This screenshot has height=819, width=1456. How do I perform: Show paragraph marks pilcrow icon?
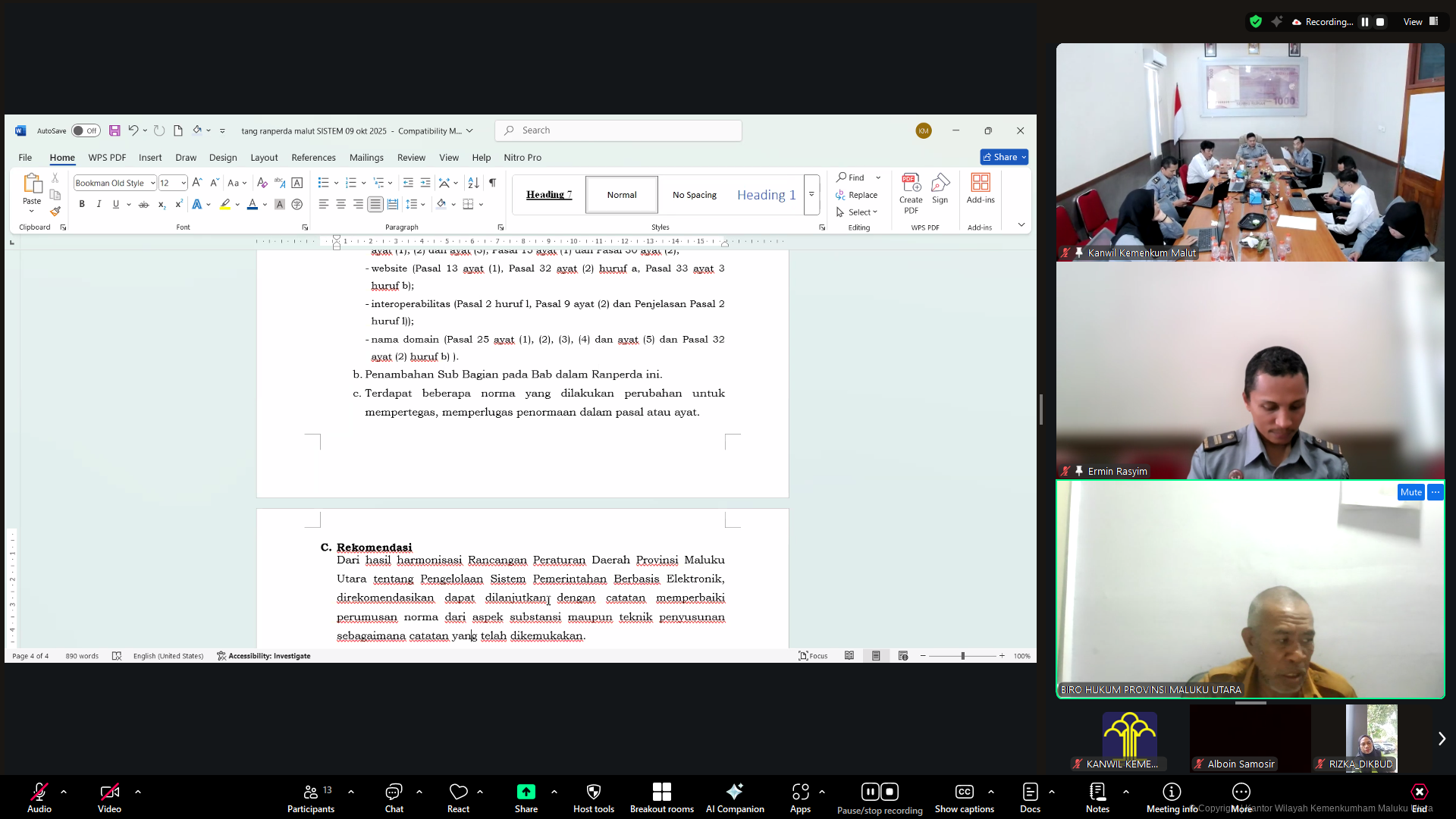pos(493,183)
